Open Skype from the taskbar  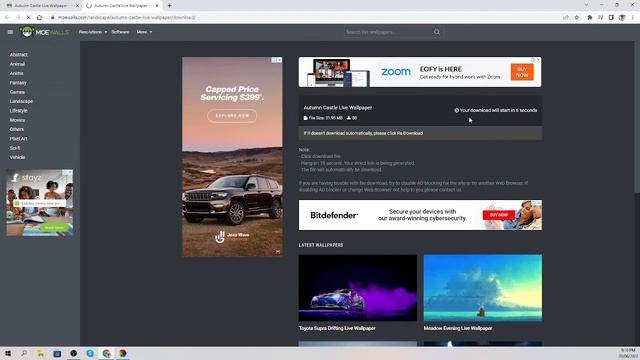[90, 353]
